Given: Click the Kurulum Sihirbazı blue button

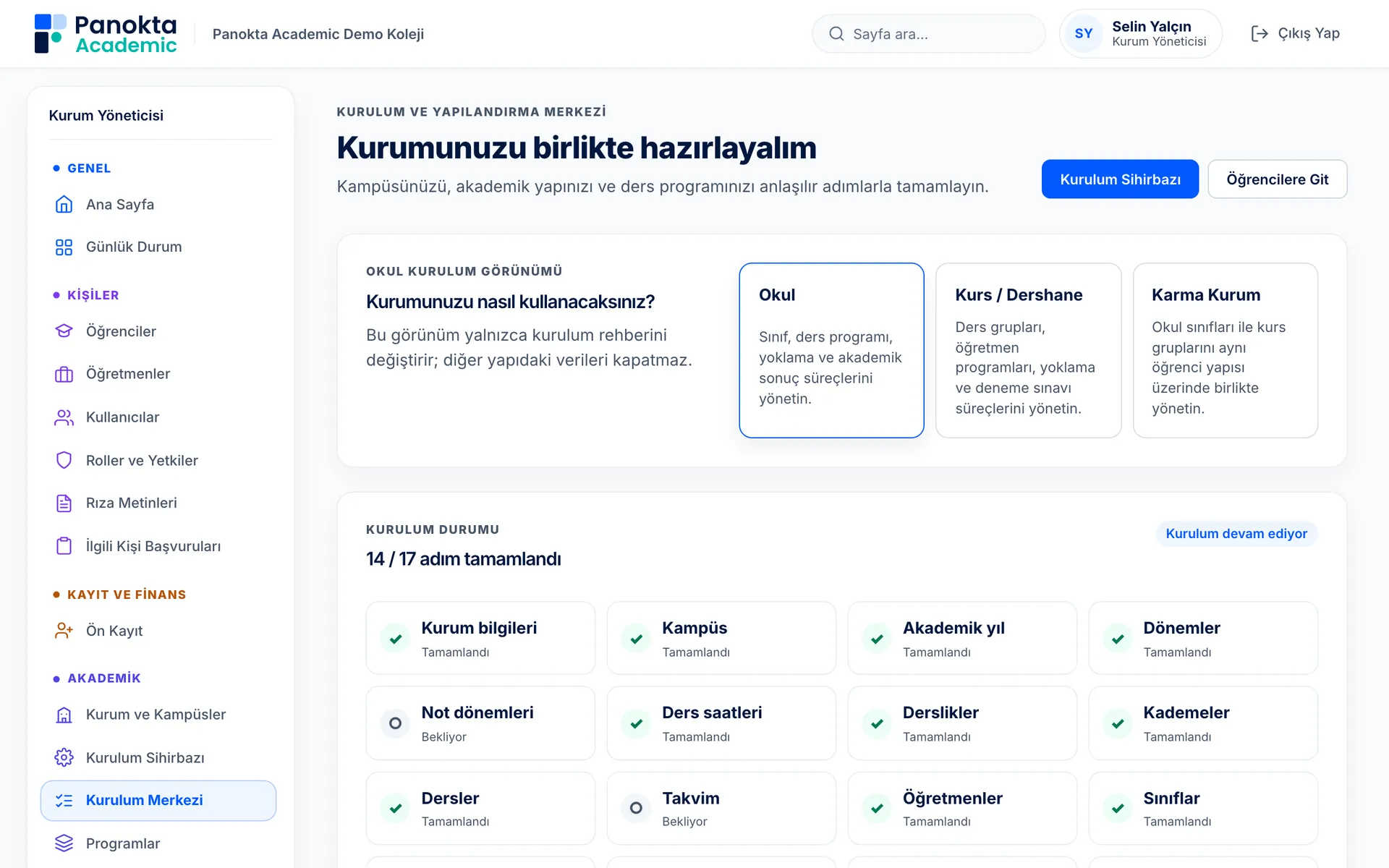Looking at the screenshot, I should point(1120,179).
